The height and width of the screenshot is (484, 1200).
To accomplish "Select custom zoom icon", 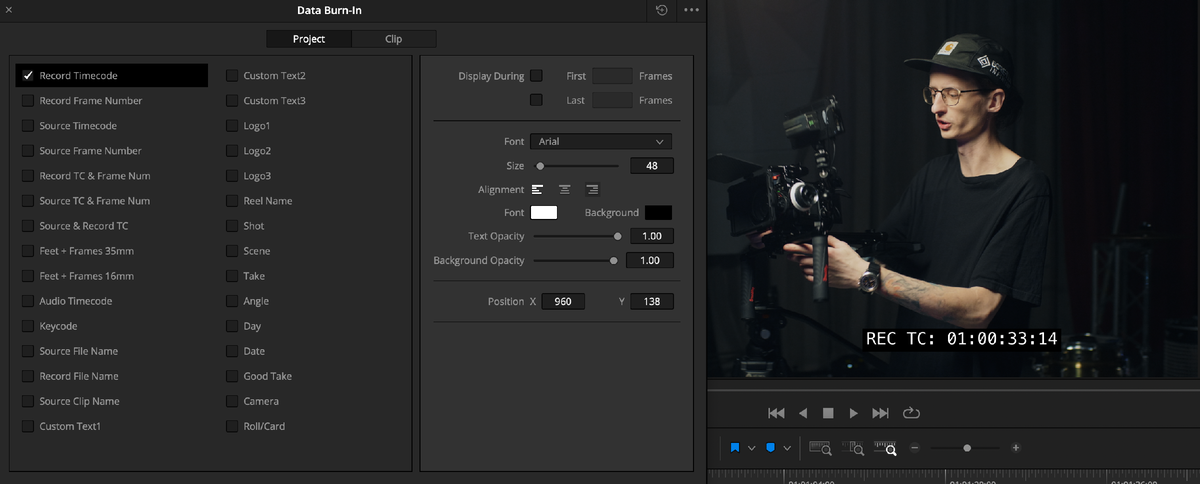I will click(x=886, y=448).
